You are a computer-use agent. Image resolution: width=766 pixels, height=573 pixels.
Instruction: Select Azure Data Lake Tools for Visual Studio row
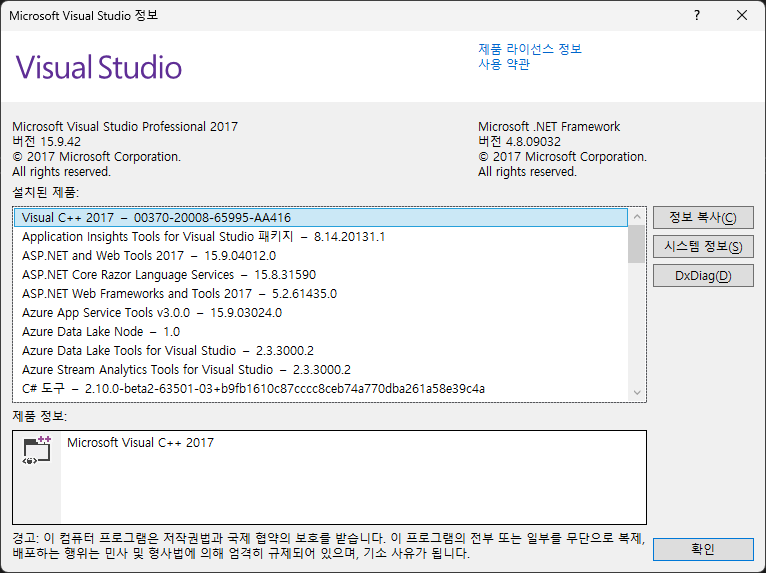[321, 351]
